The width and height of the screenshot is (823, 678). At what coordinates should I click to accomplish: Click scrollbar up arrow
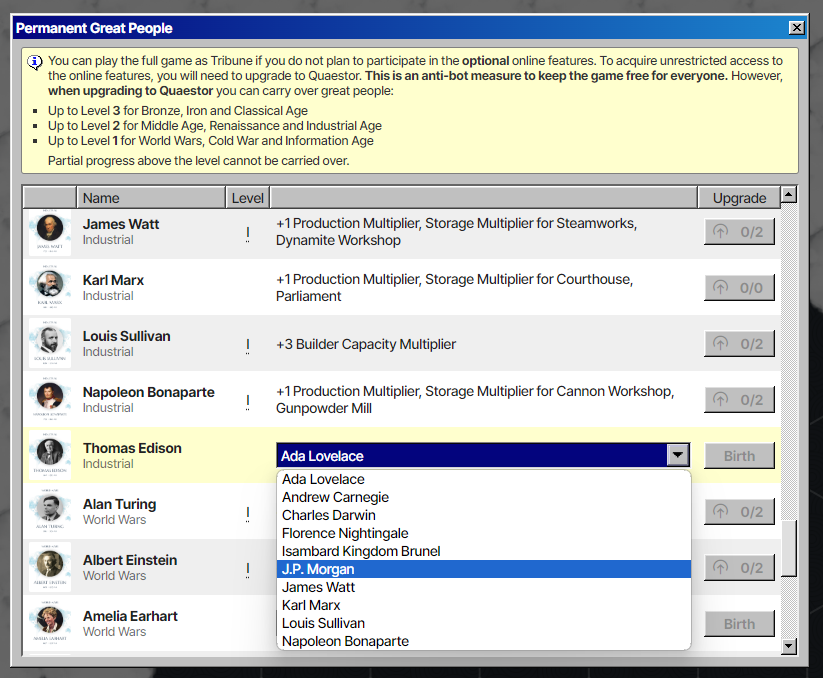[x=788, y=195]
